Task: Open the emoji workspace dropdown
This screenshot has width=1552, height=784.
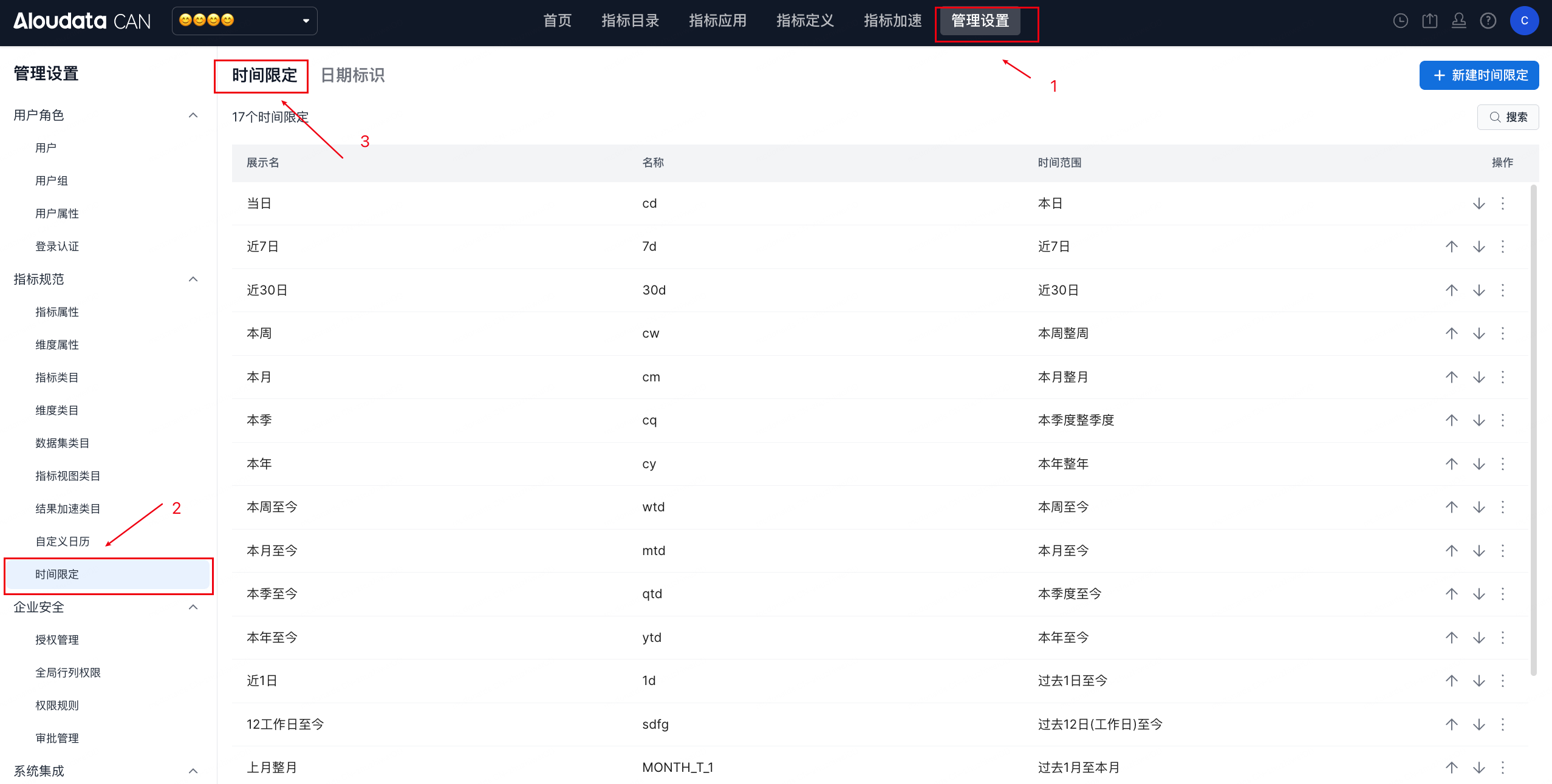Action: pyautogui.click(x=244, y=21)
